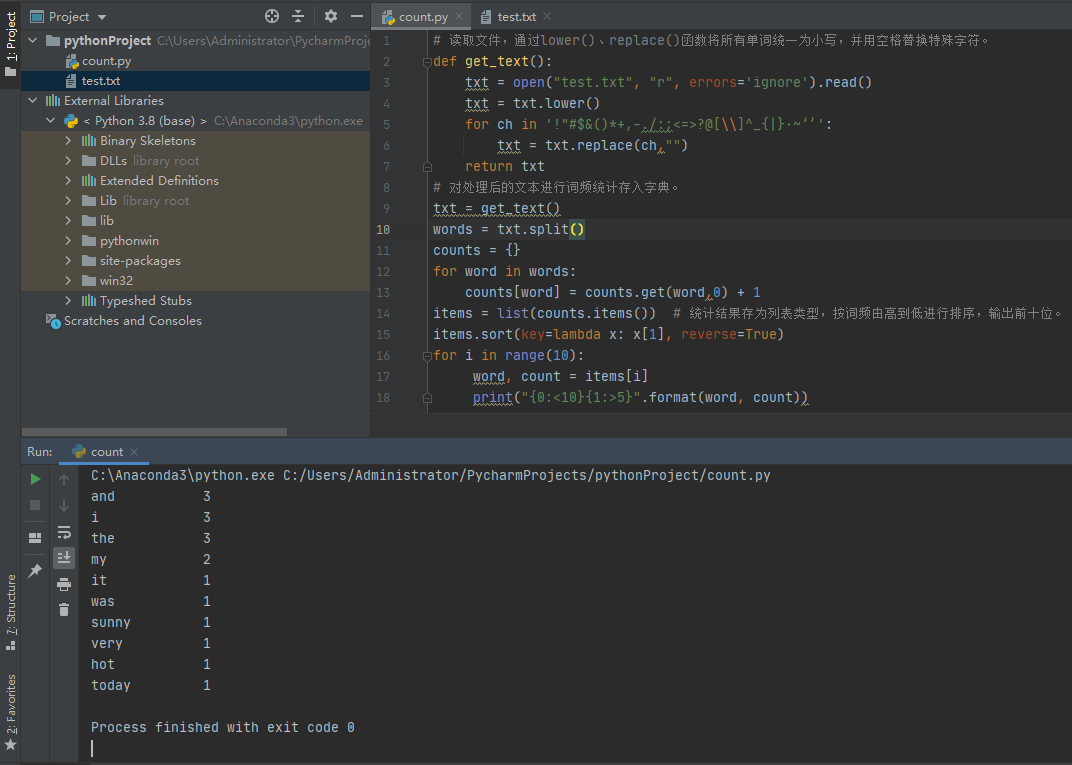Click the locate/select opened file target icon
Viewport: 1072px width, 765px height.
[x=271, y=16]
